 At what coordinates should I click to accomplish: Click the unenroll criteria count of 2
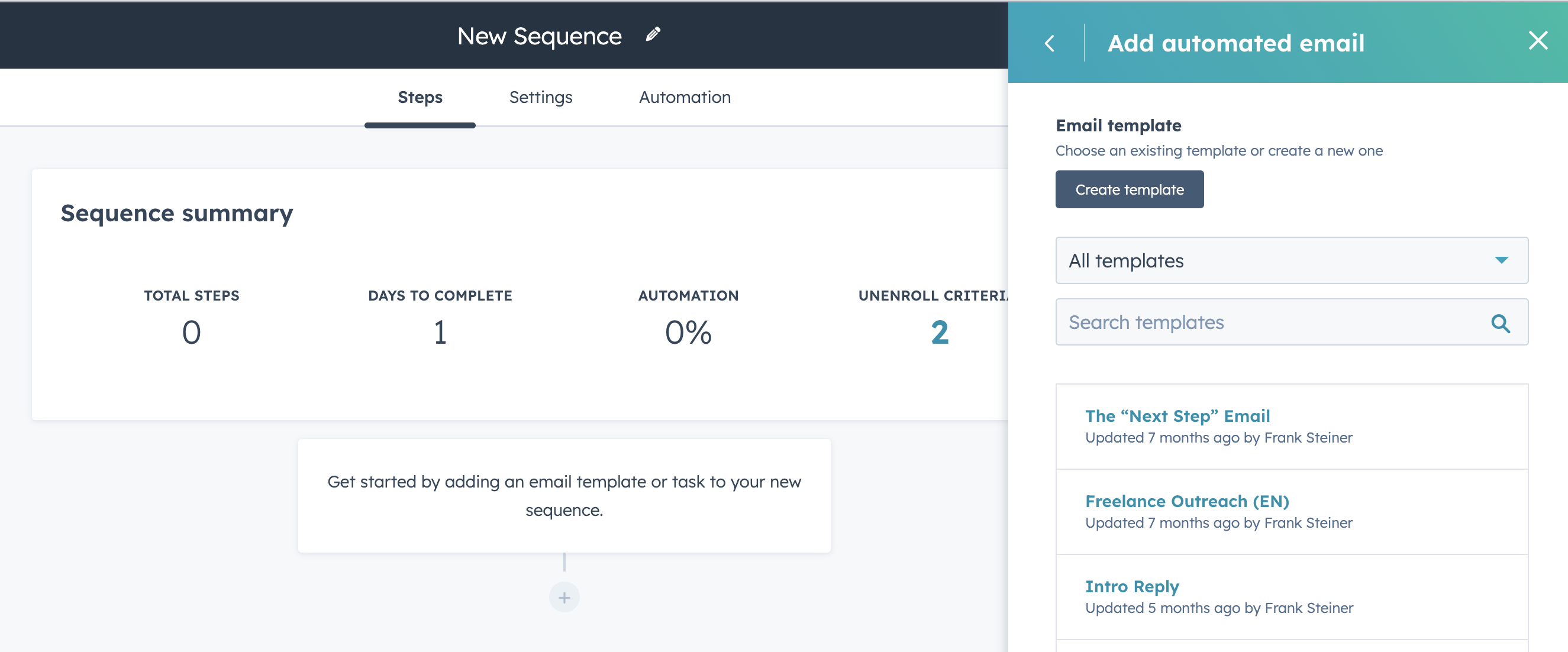pos(939,333)
